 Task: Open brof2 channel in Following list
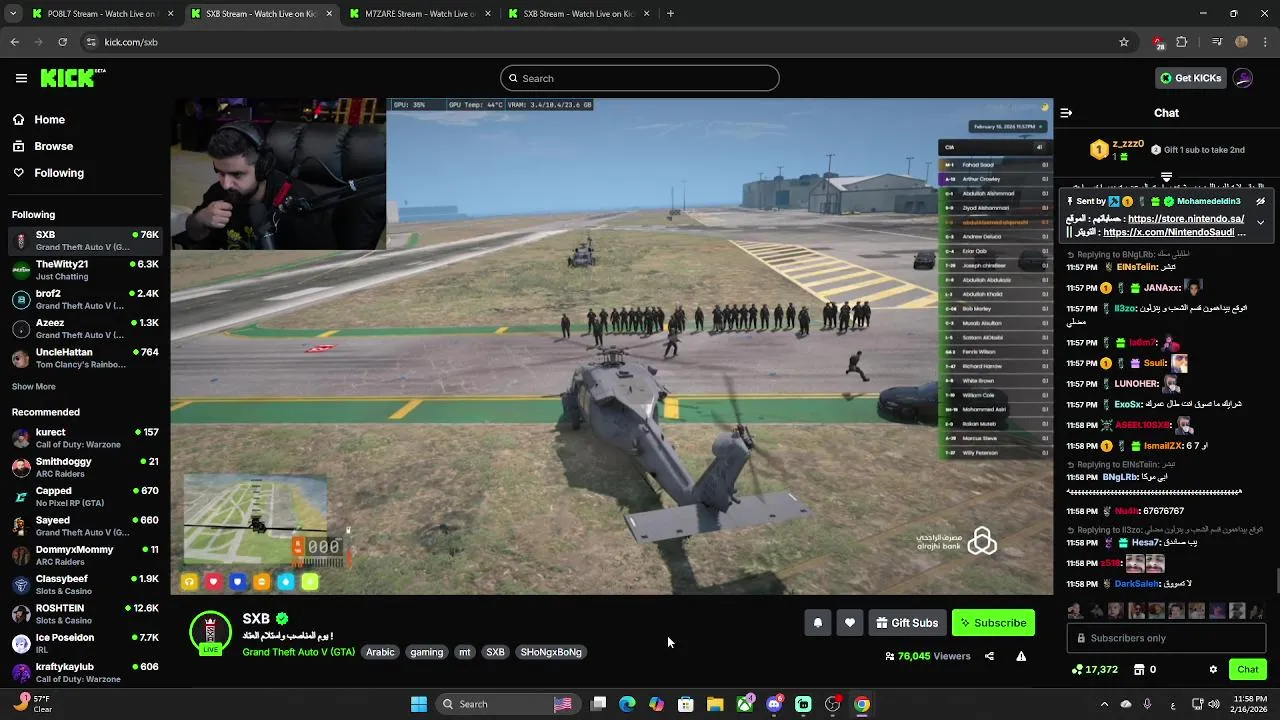click(x=85, y=299)
